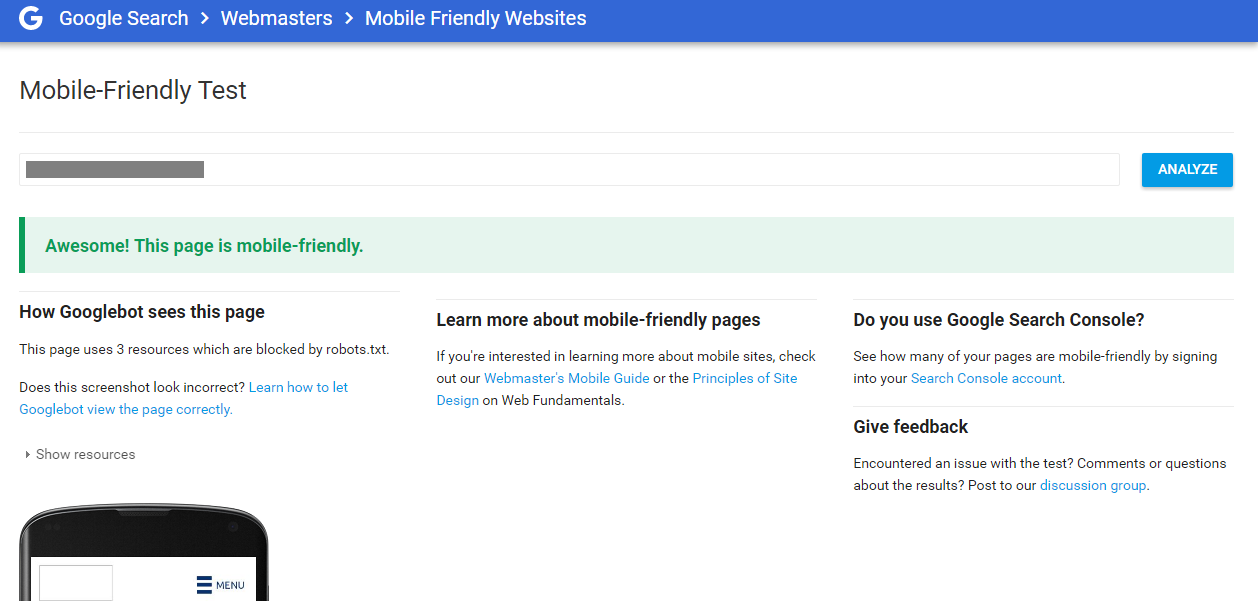This screenshot has height=601, width=1258.
Task: Click the Google G logo
Action: point(31,18)
